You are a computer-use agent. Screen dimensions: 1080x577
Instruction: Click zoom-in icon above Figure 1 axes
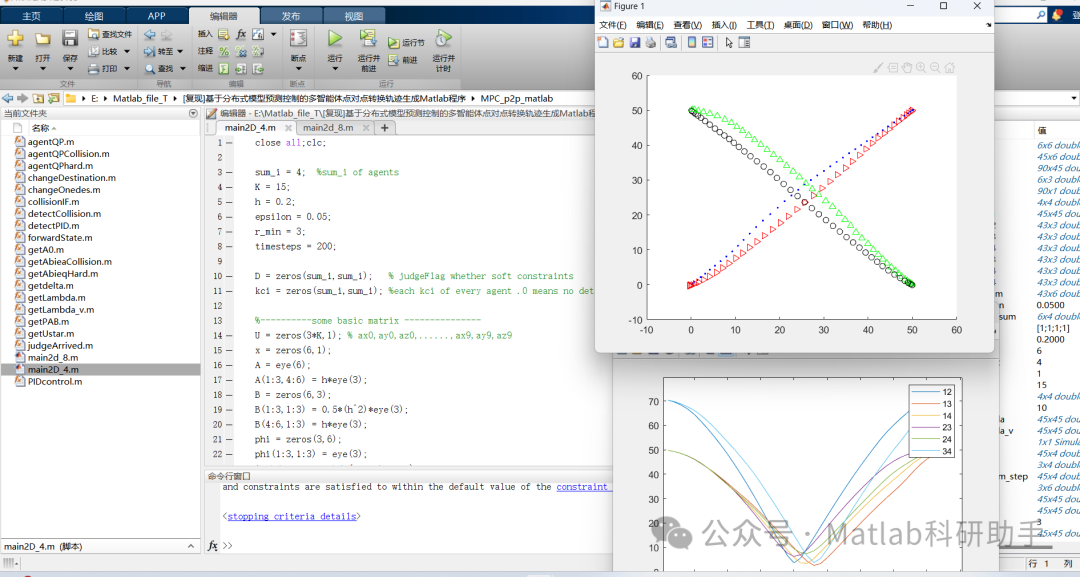coord(921,67)
